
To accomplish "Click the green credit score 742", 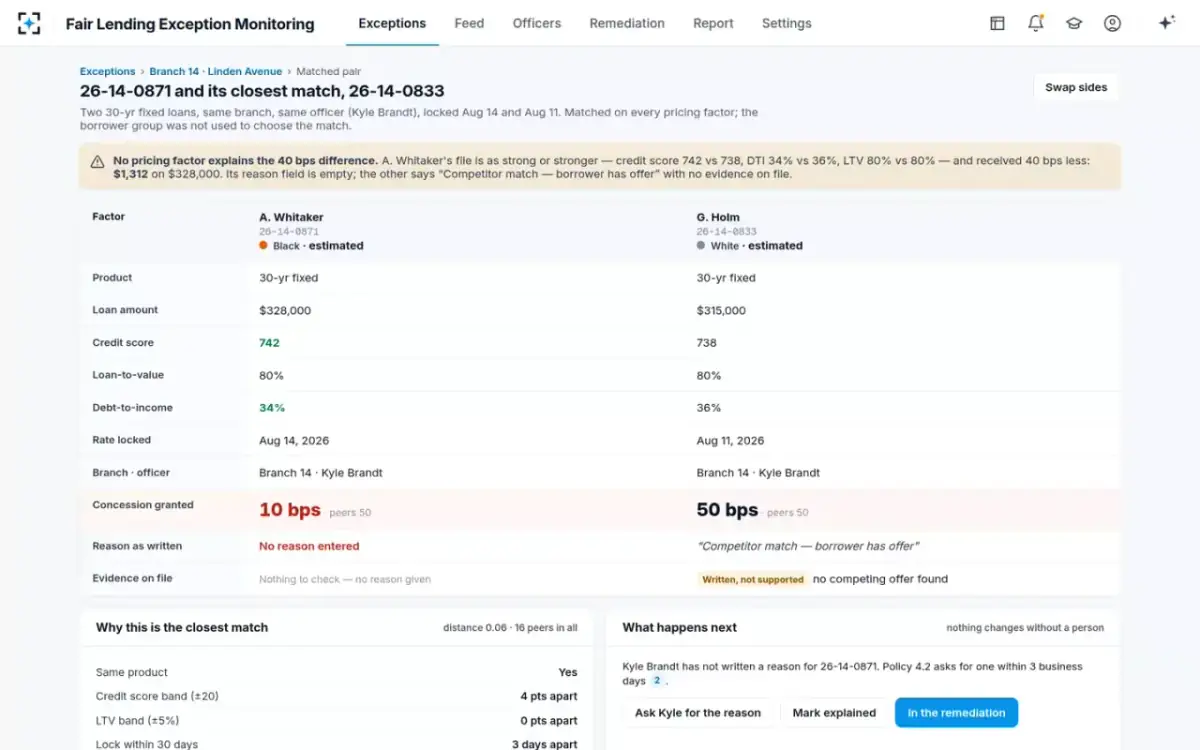I will (x=269, y=343).
